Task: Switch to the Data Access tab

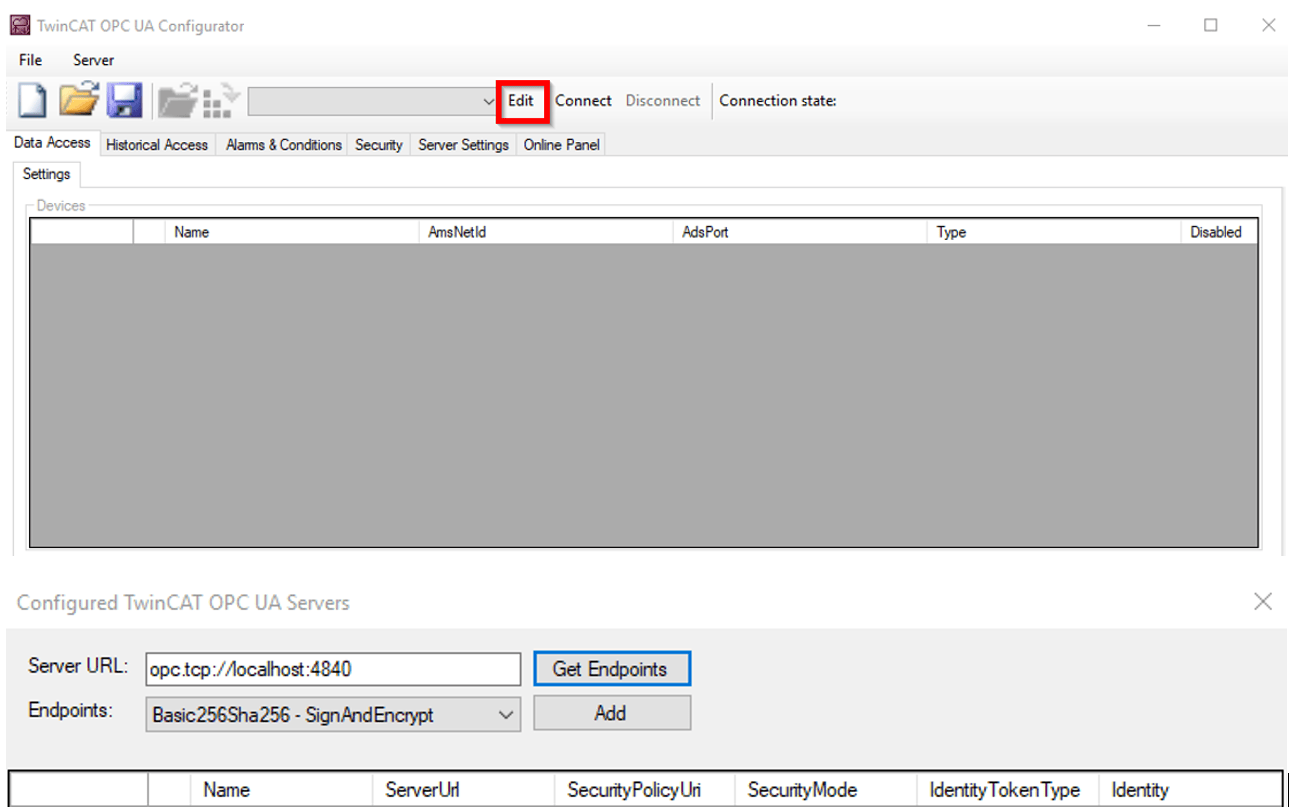Action: [x=52, y=143]
